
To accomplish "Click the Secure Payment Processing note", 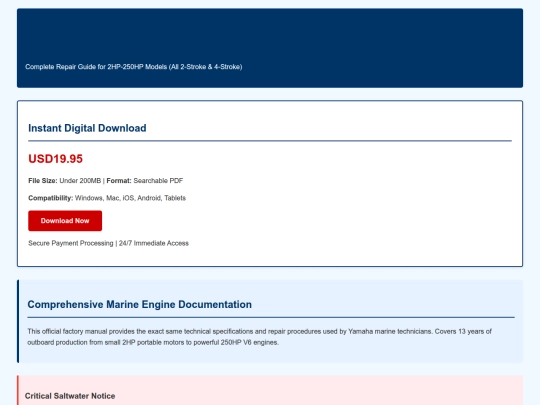I will (x=108, y=243).
